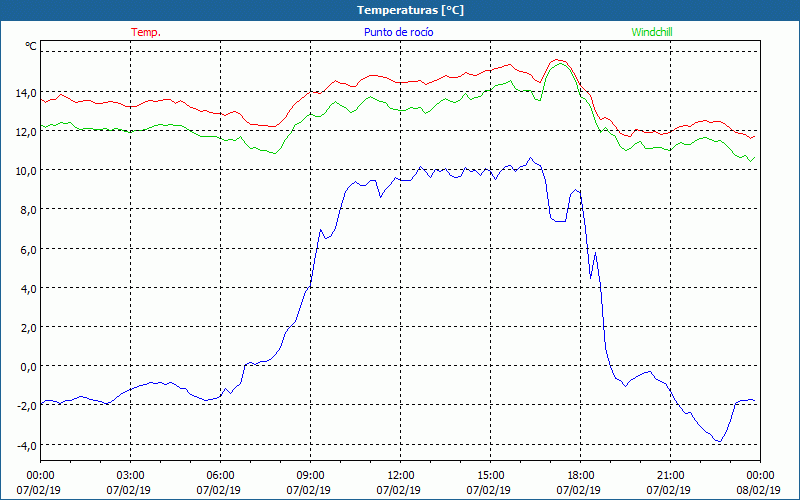The width and height of the screenshot is (800, 500).
Task: Click the 2,0 y-axis value
Action: [29, 328]
